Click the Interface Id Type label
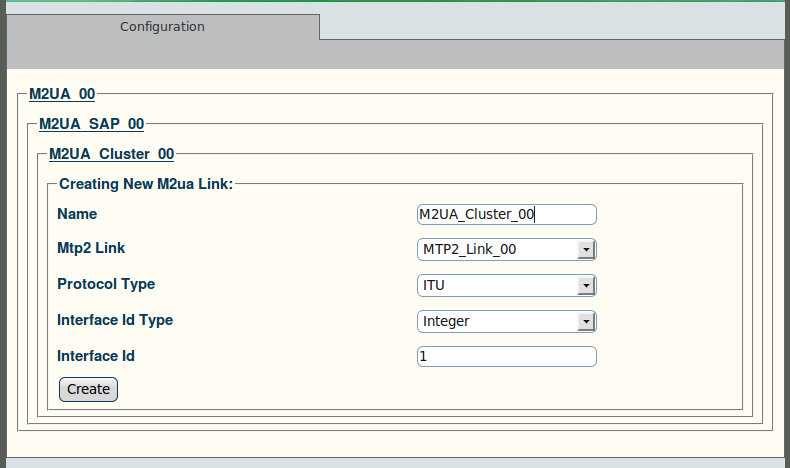 pos(115,320)
